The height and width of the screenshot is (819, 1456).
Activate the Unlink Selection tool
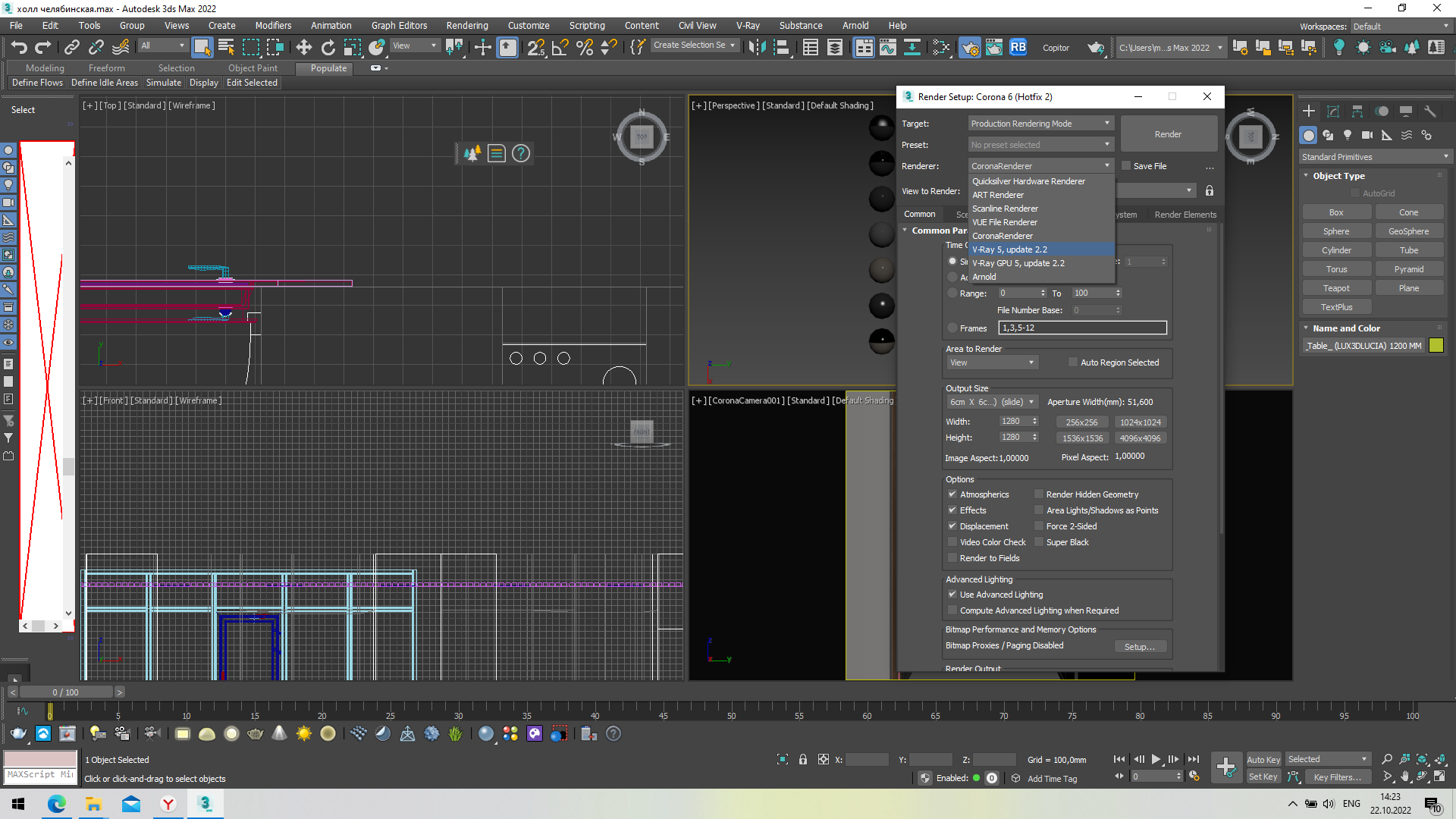(96, 47)
